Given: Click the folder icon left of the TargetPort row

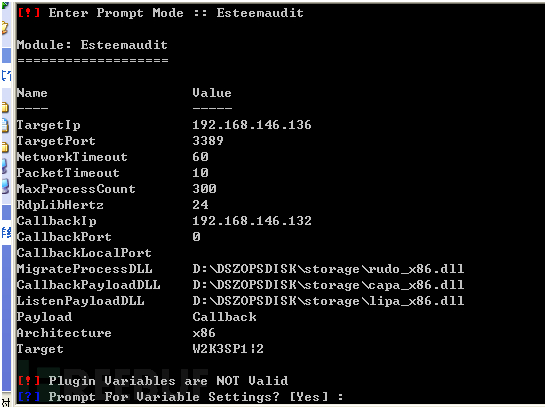Looking at the screenshot, I should [5, 147].
